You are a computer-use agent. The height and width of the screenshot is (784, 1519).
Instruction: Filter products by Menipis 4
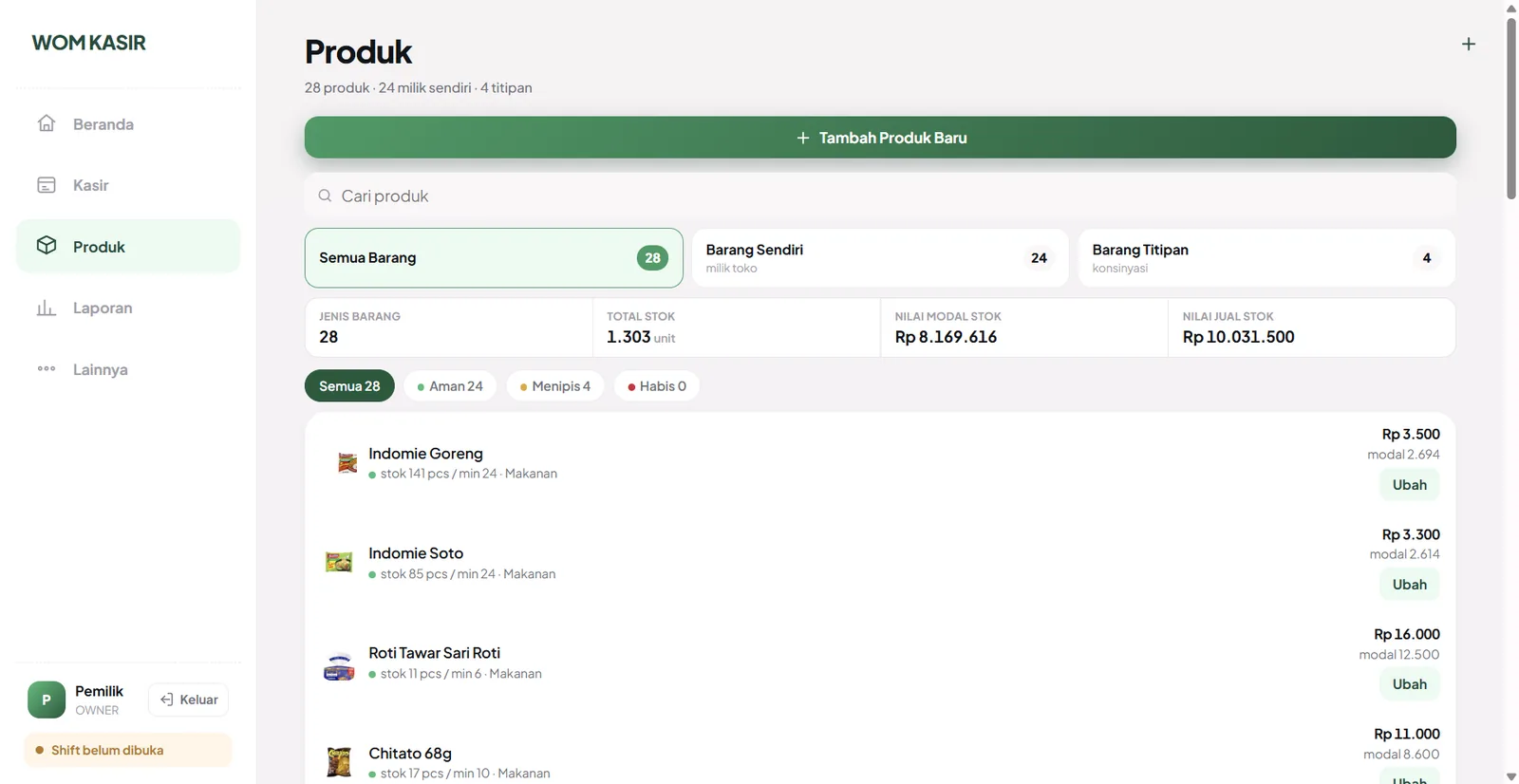point(555,385)
